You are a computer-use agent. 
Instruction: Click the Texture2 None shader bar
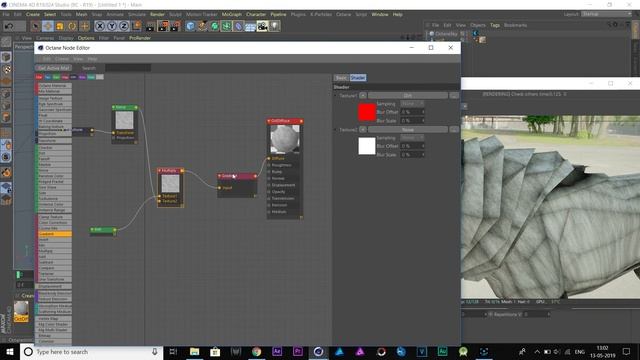[x=407, y=130]
